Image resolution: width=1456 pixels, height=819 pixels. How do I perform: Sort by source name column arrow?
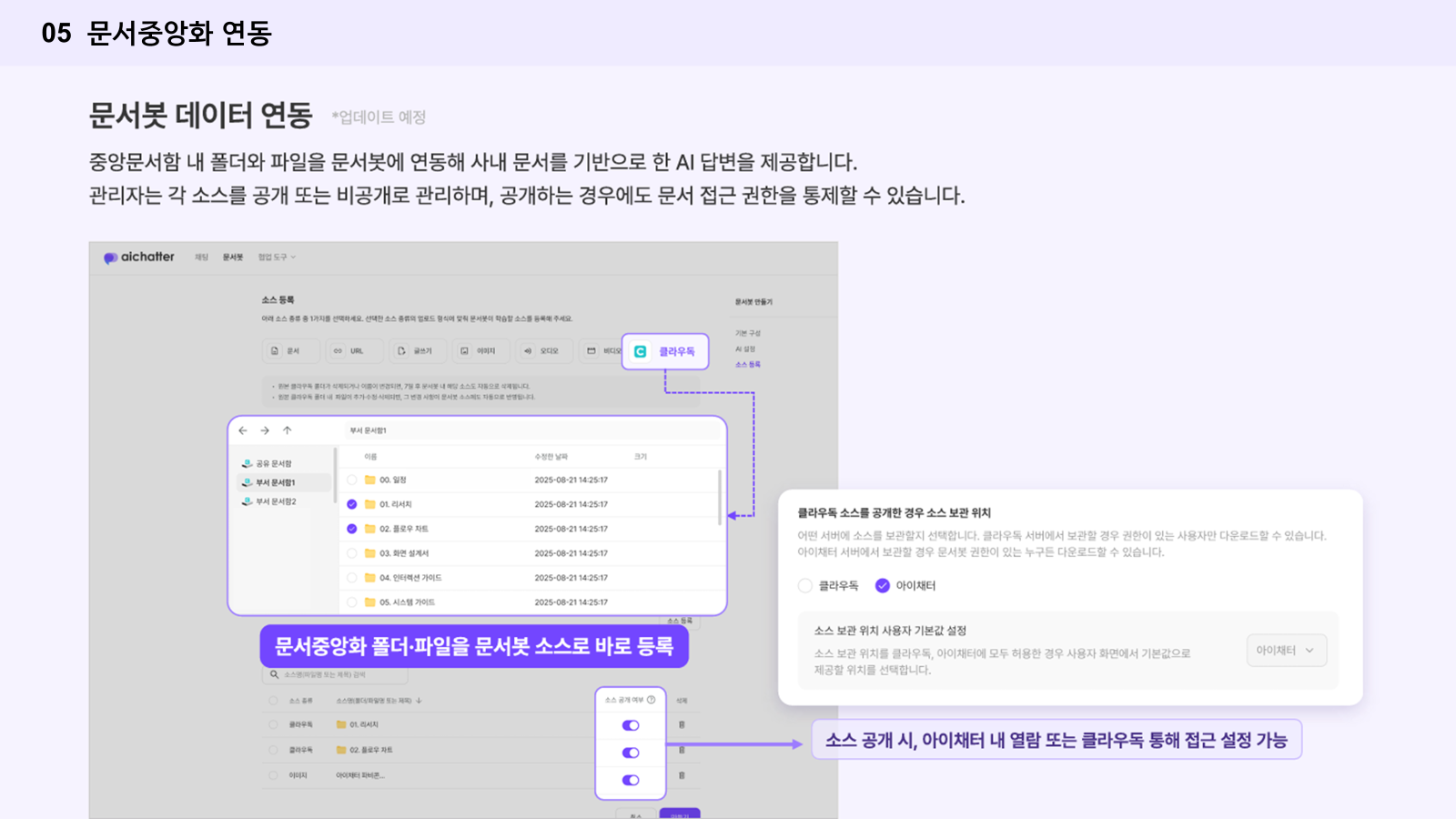[x=419, y=701]
